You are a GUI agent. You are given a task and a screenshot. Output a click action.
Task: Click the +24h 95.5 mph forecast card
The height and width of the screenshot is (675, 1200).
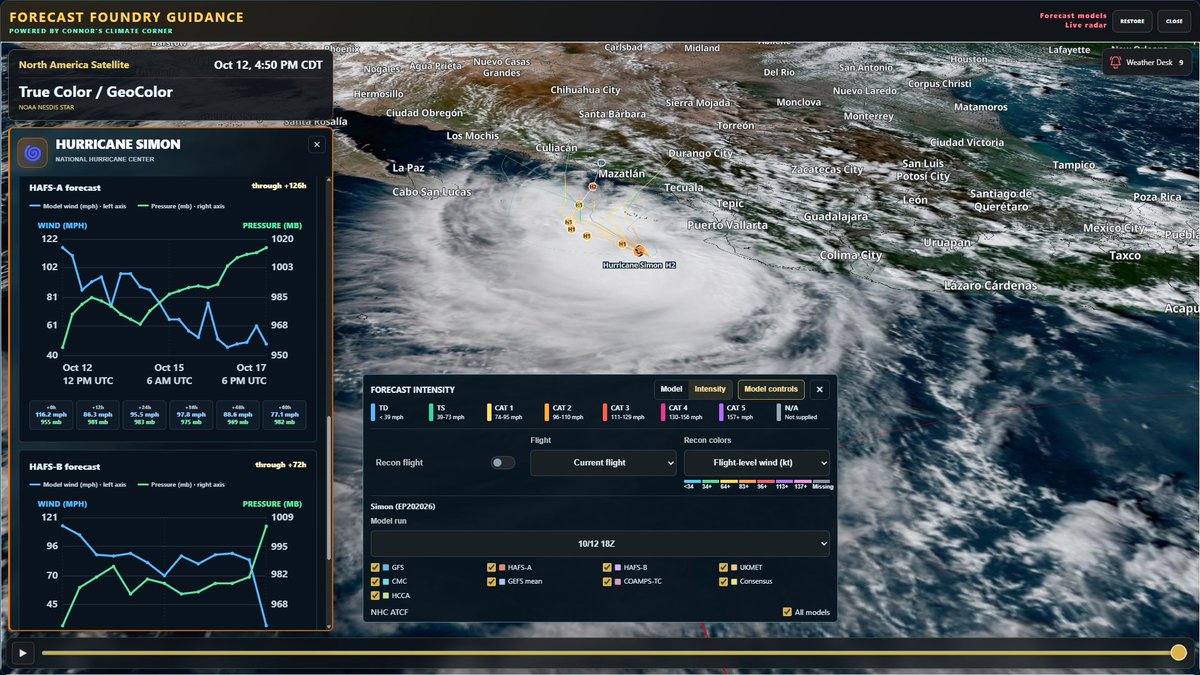(x=145, y=415)
